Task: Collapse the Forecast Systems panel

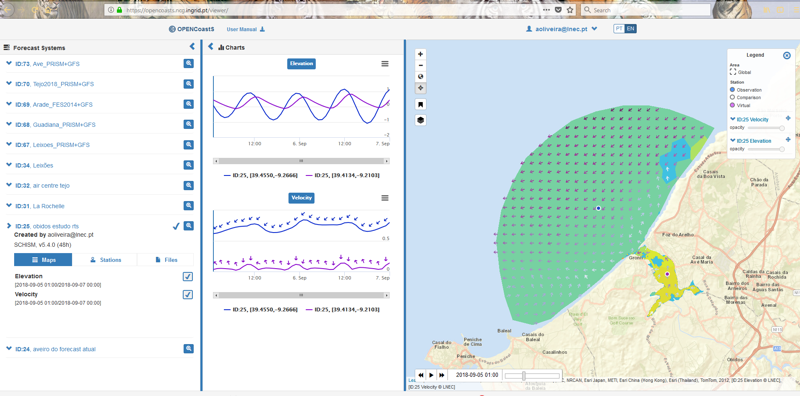Action: (x=192, y=46)
